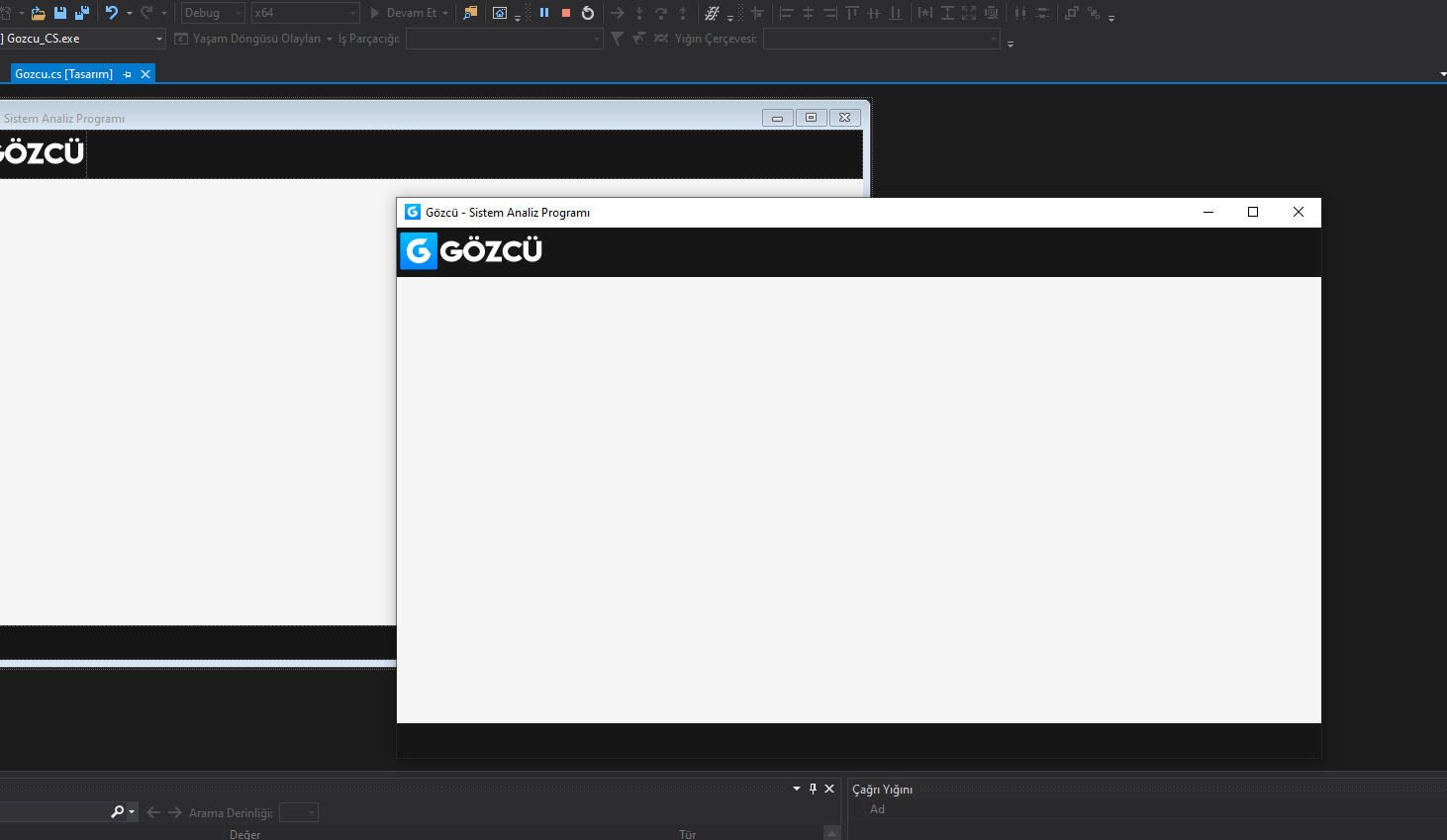Step over with the debug icon
The height and width of the screenshot is (840, 1447).
tap(661, 13)
